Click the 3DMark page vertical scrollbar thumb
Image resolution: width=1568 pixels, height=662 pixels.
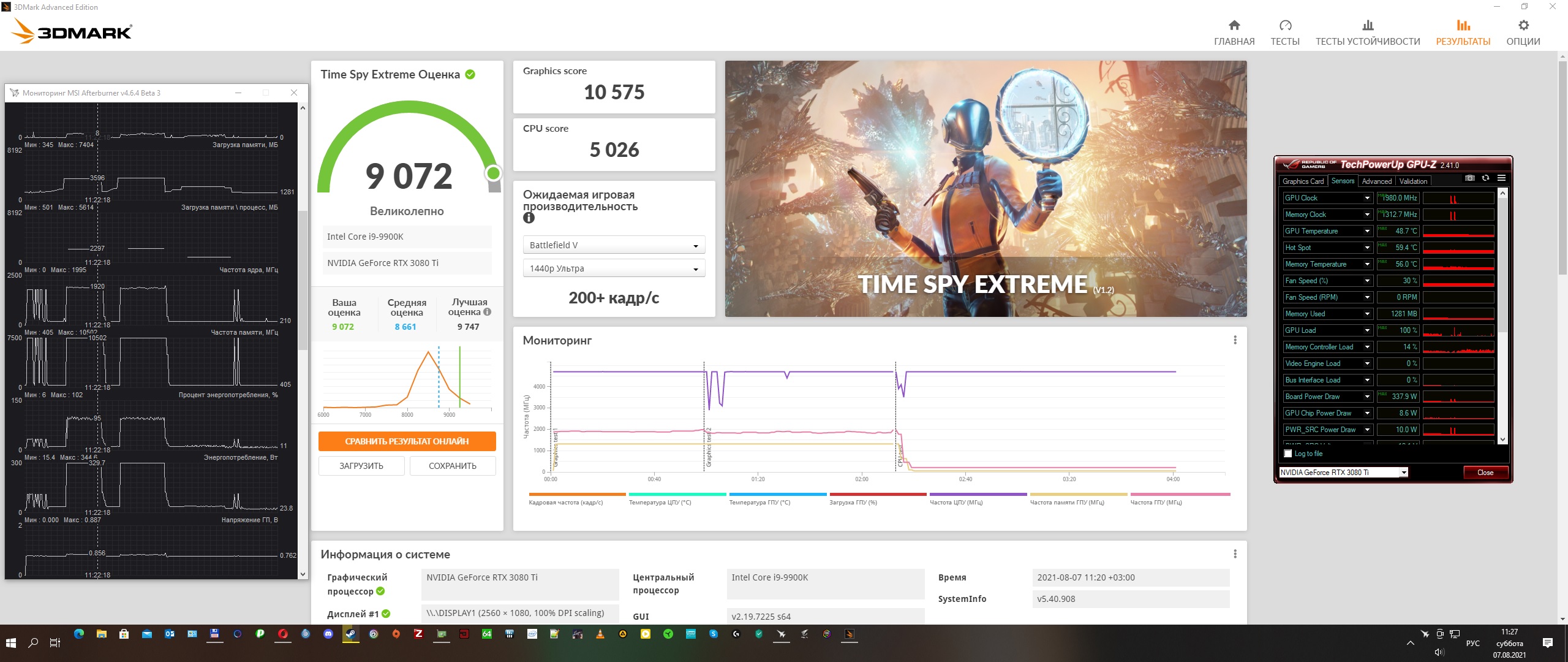pyautogui.click(x=1562, y=167)
